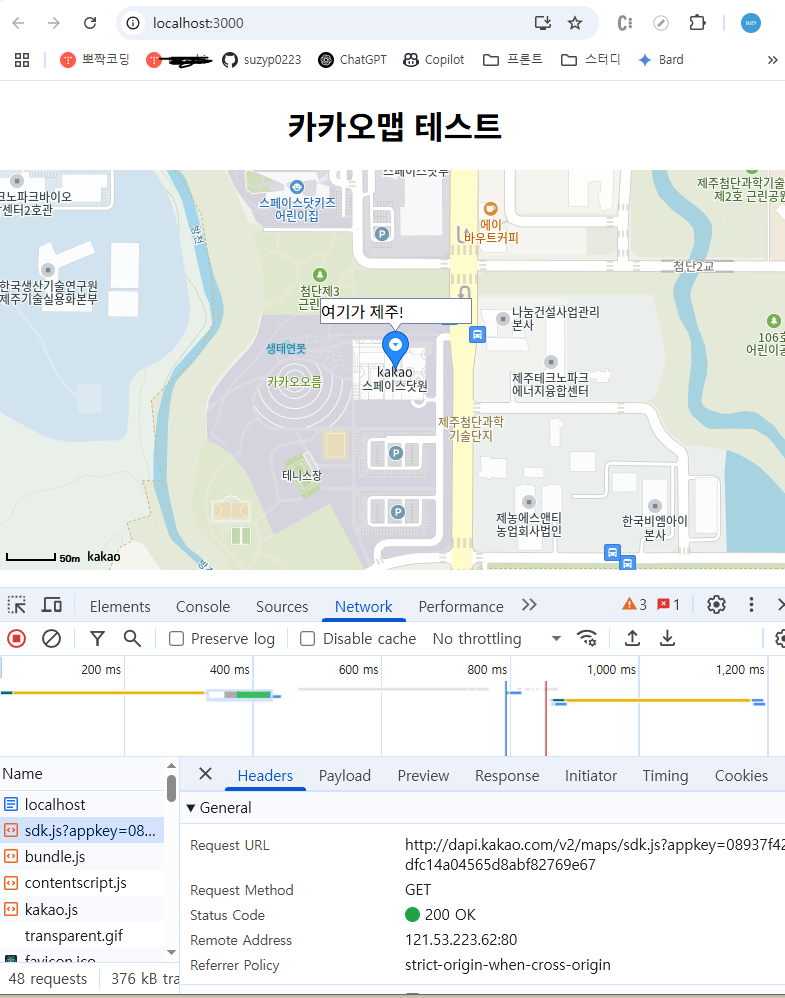Screen dimensions: 785x998
Task: Click the 1 error indicator
Action: [x=668, y=605]
